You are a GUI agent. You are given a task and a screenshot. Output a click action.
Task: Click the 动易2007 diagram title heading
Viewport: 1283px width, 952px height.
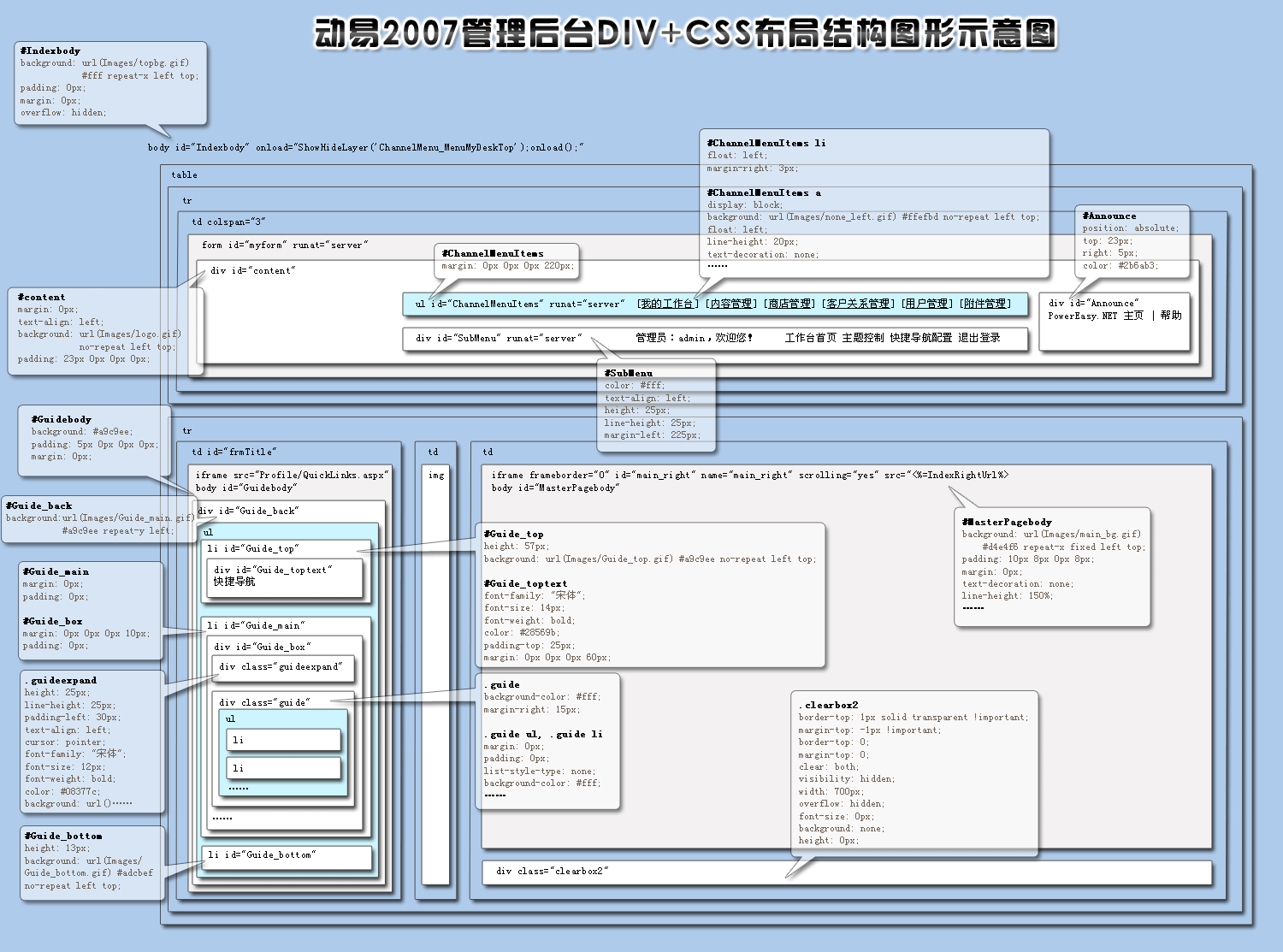click(685, 34)
